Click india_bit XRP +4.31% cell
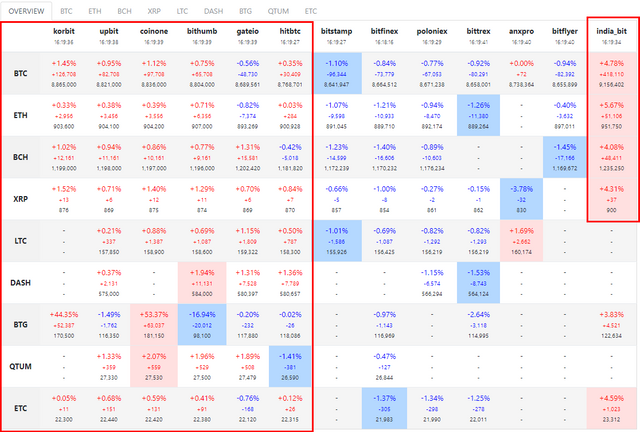The width and height of the screenshot is (640, 432). (x=611, y=199)
